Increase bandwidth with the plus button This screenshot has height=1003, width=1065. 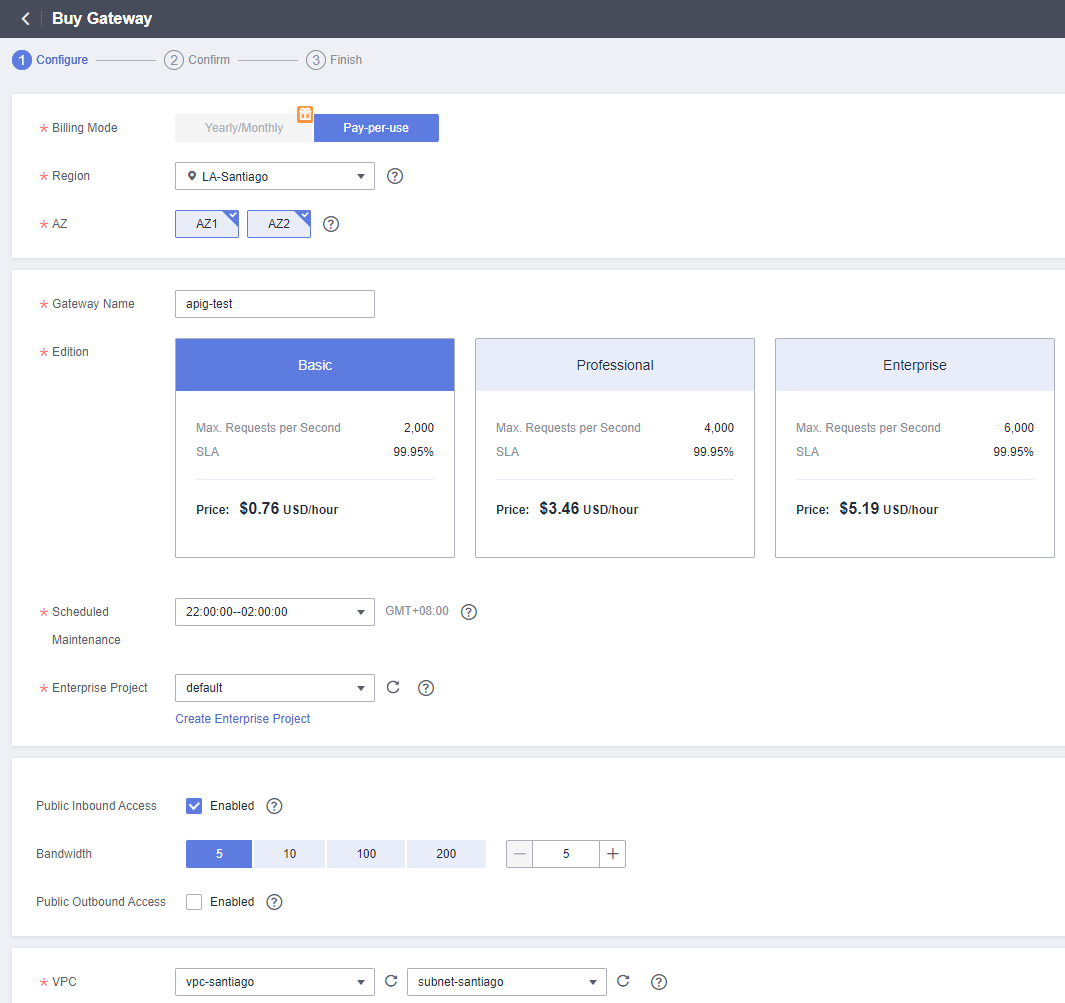pyautogui.click(x=612, y=854)
